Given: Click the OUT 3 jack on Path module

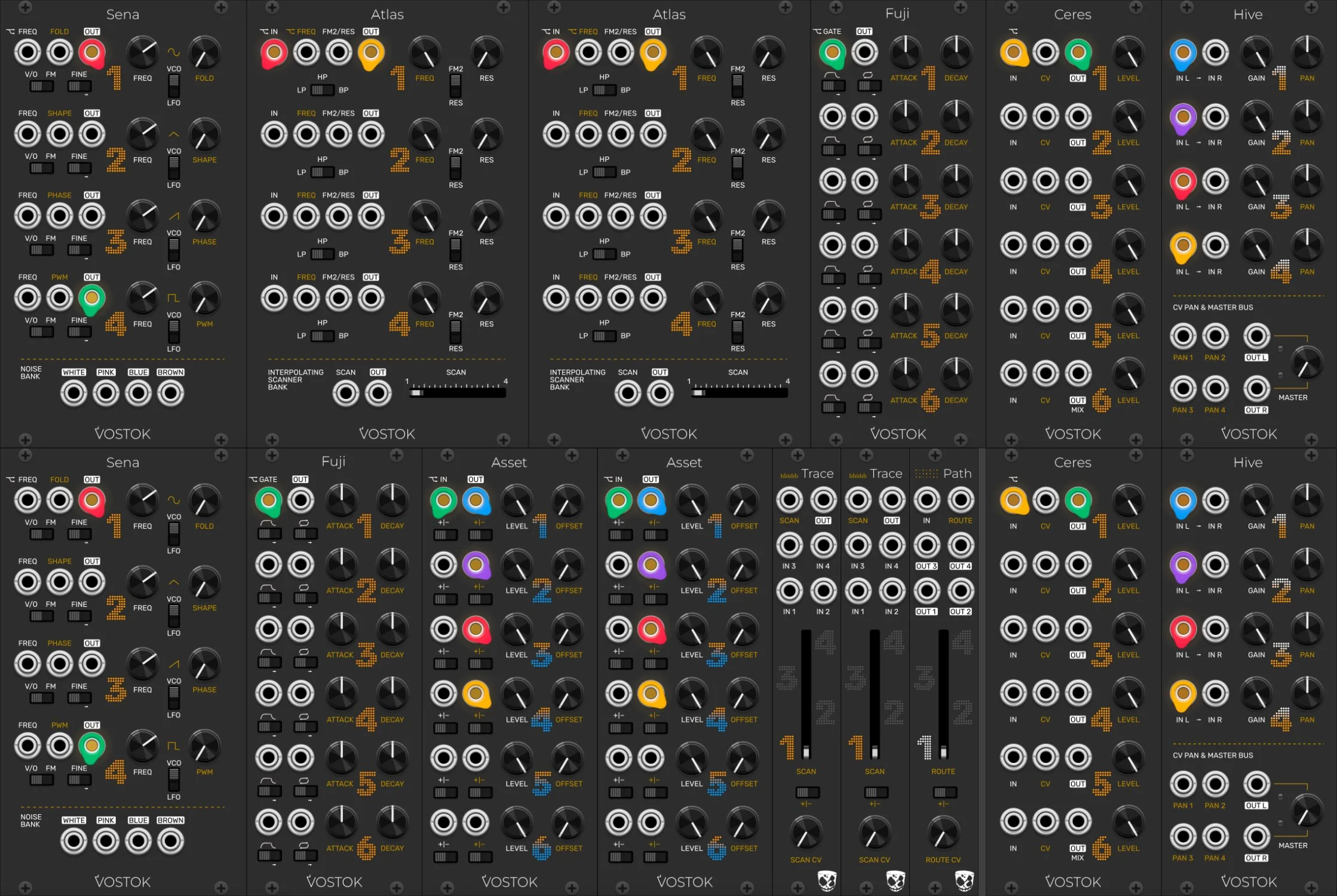Looking at the screenshot, I should pos(927,545).
